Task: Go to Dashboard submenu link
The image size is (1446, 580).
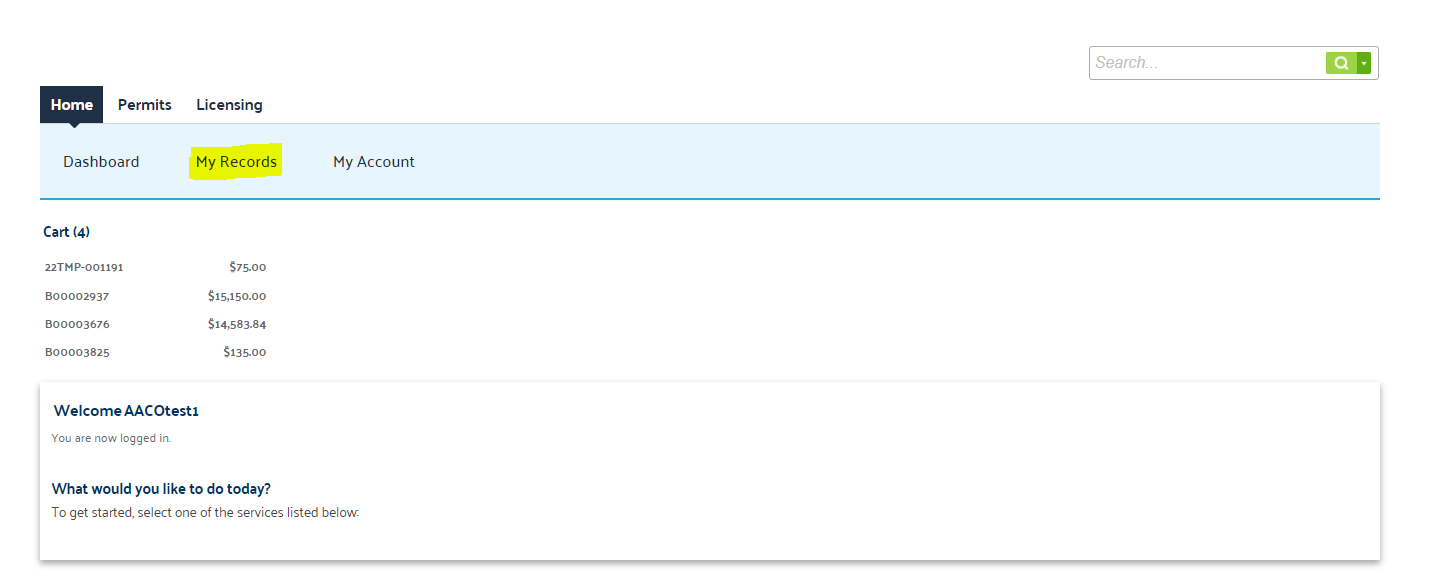Action: point(101,162)
